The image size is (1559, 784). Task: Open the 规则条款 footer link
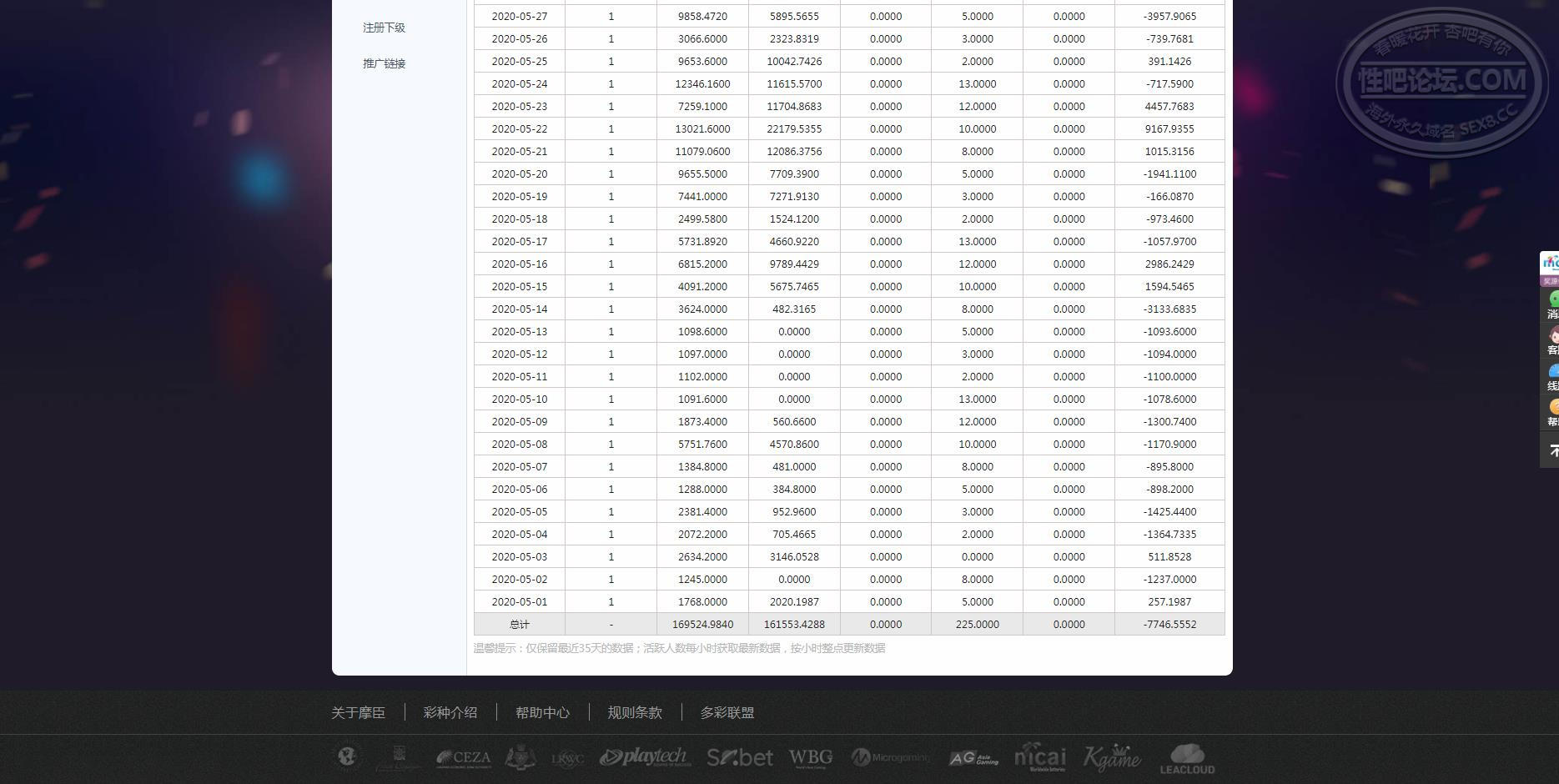pos(635,712)
